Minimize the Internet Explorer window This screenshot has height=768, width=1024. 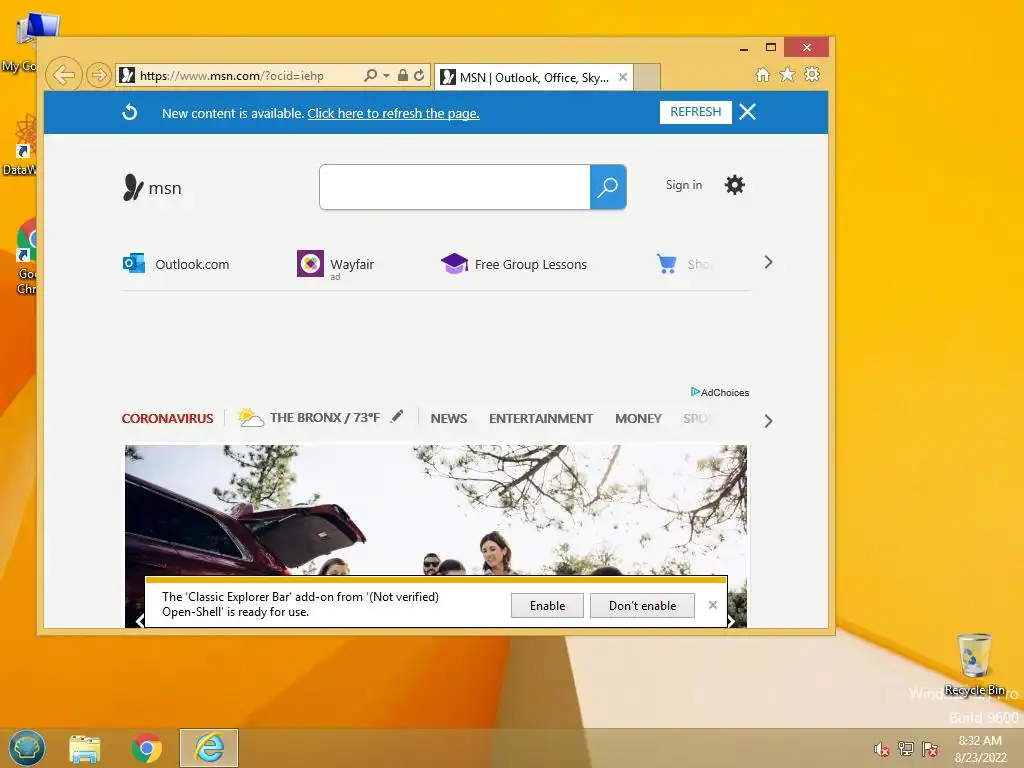click(744, 48)
